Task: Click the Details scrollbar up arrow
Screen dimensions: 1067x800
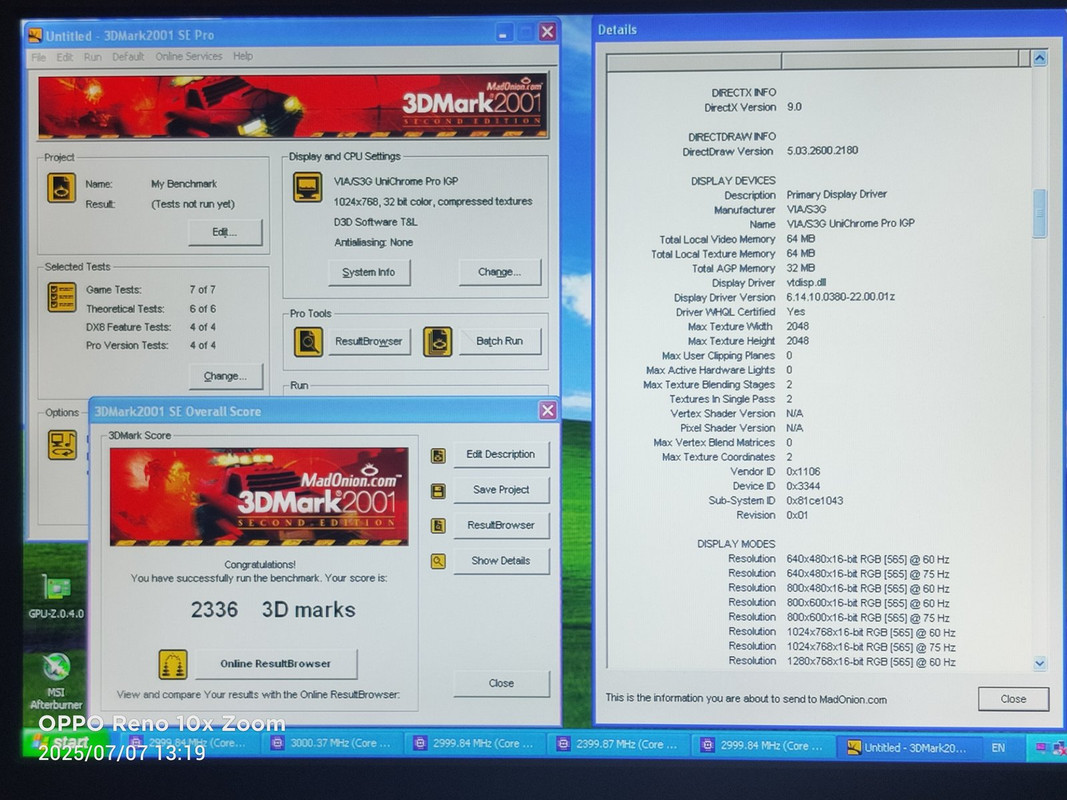Action: click(x=1039, y=59)
